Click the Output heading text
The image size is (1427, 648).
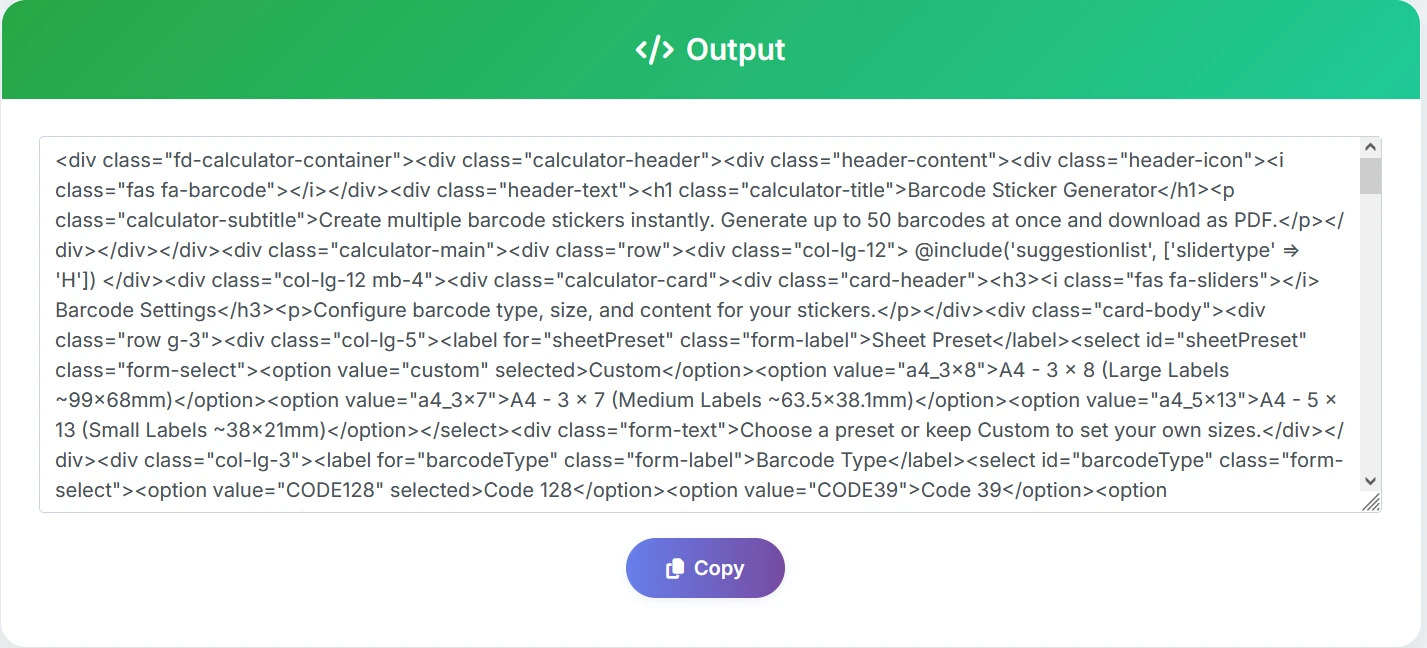(x=735, y=50)
